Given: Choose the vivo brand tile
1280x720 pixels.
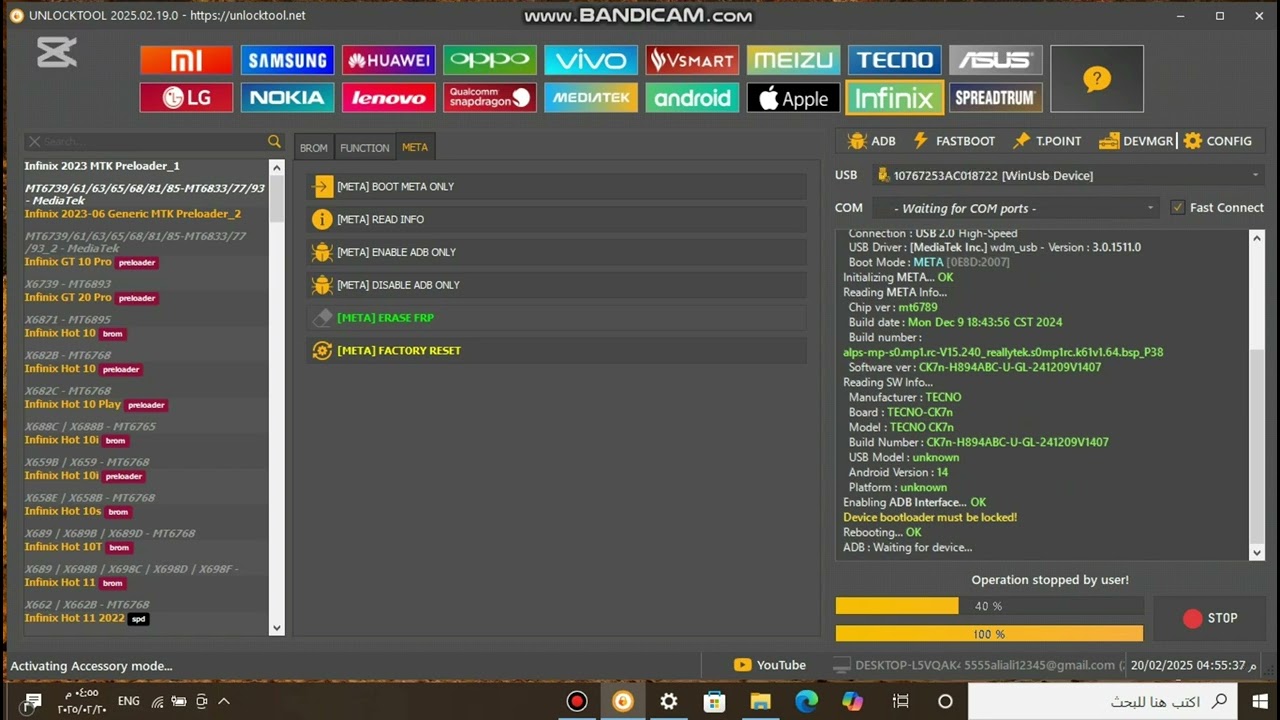Looking at the screenshot, I should [x=591, y=60].
